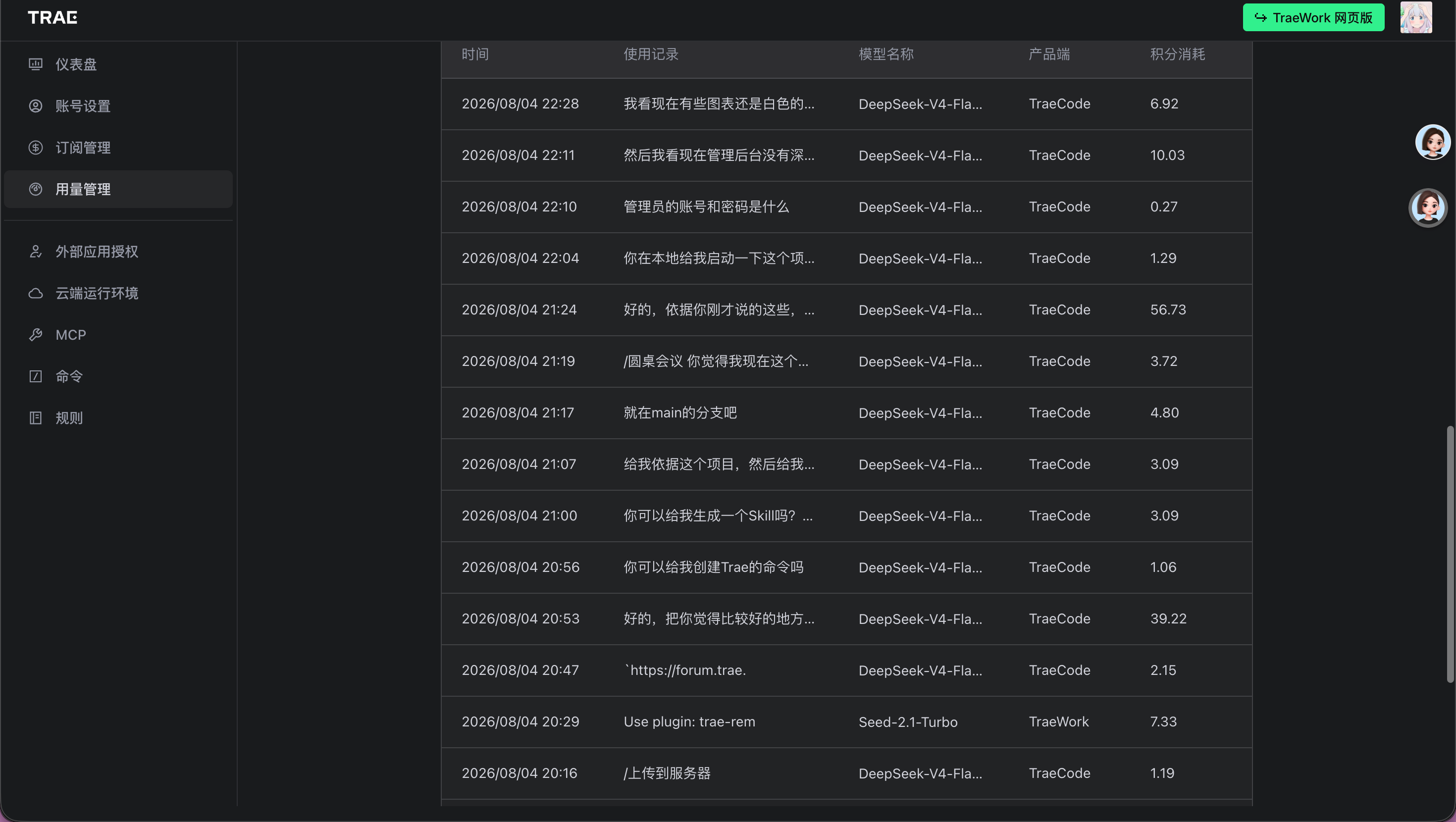Open the user profile avatar in header

pyautogui.click(x=1416, y=17)
